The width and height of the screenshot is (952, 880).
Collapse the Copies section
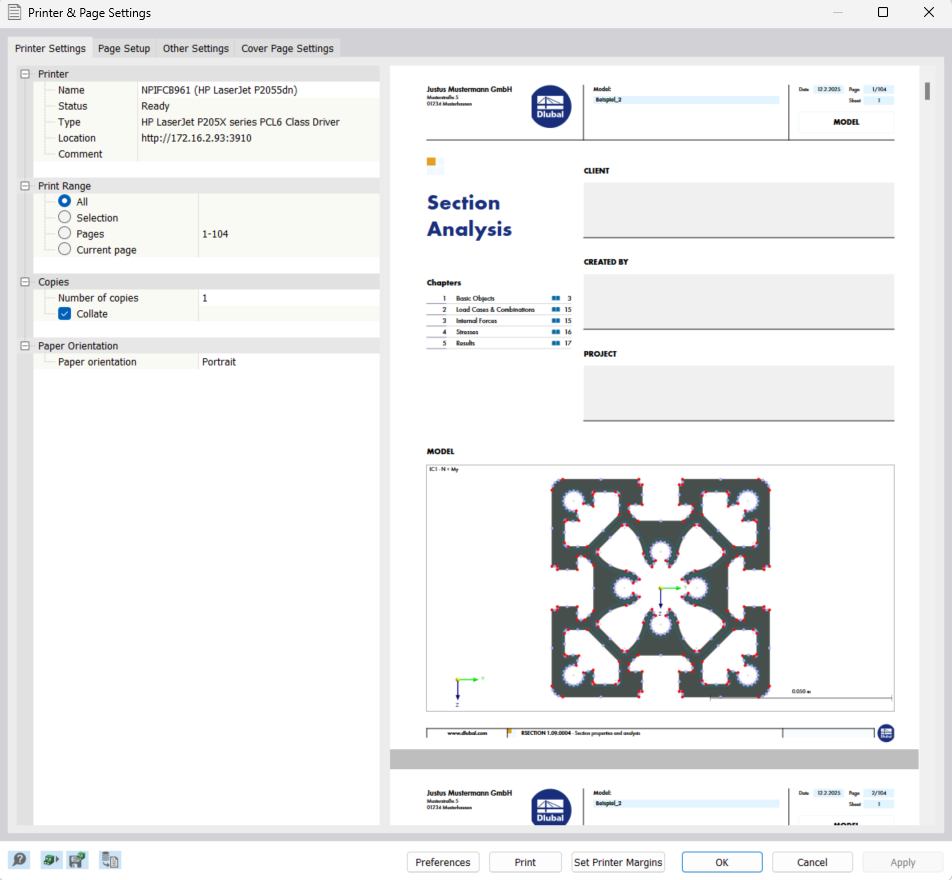tap(25, 281)
